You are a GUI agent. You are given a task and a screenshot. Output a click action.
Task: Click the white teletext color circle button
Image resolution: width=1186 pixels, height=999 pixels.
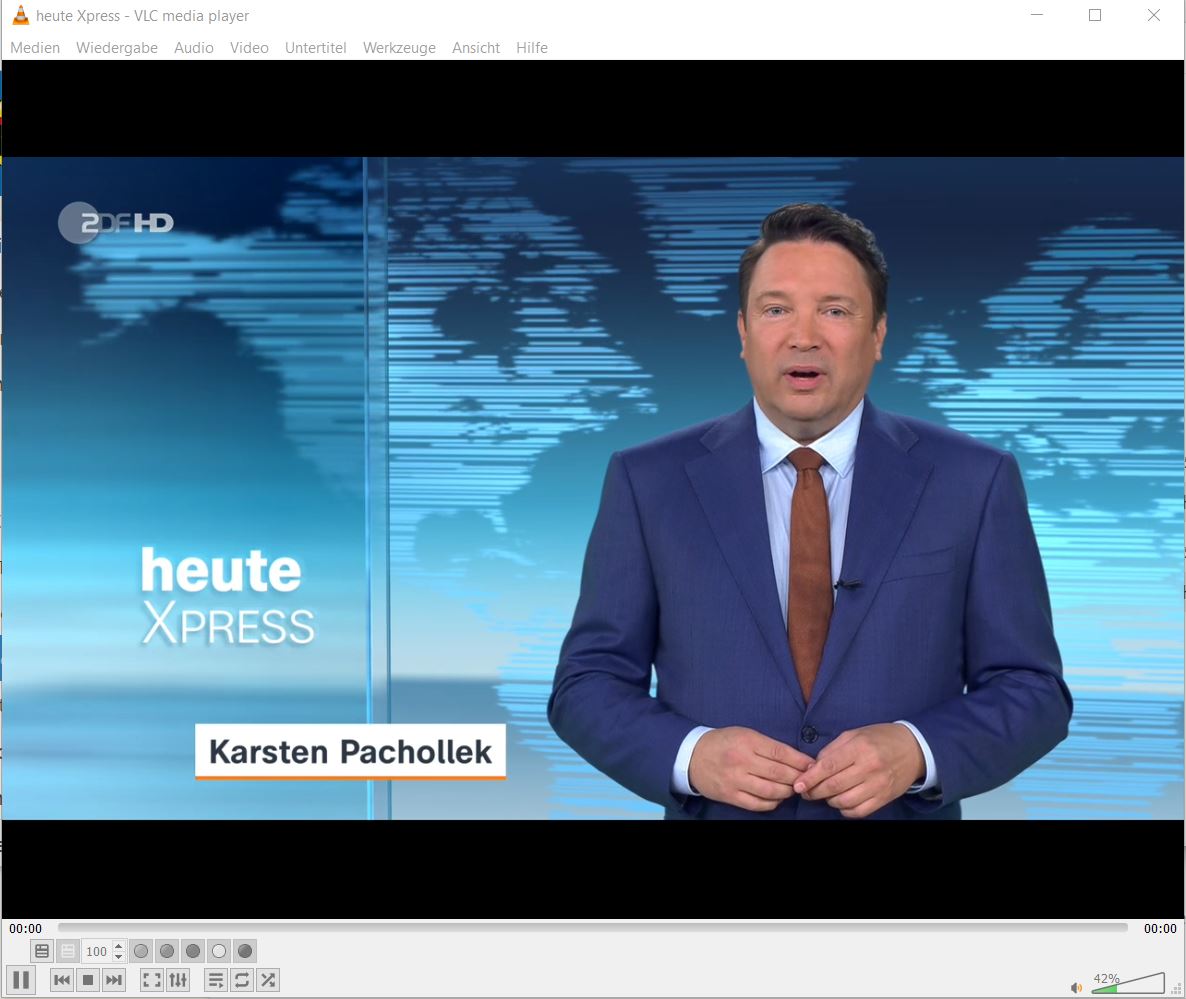[219, 951]
